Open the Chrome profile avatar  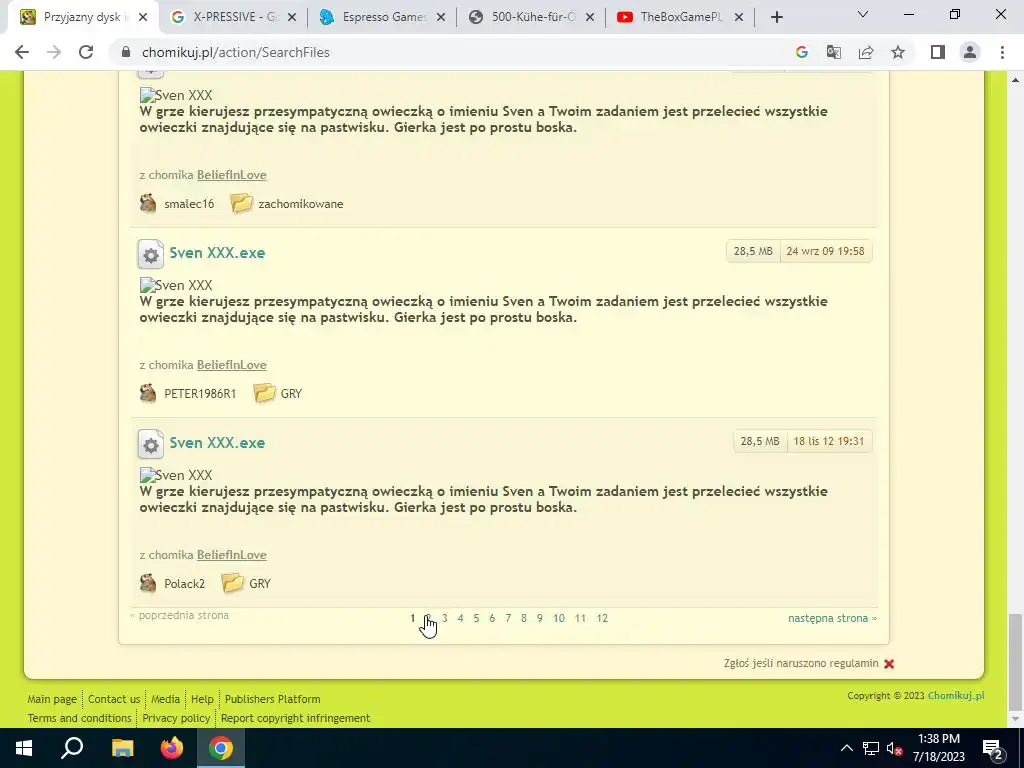(970, 52)
